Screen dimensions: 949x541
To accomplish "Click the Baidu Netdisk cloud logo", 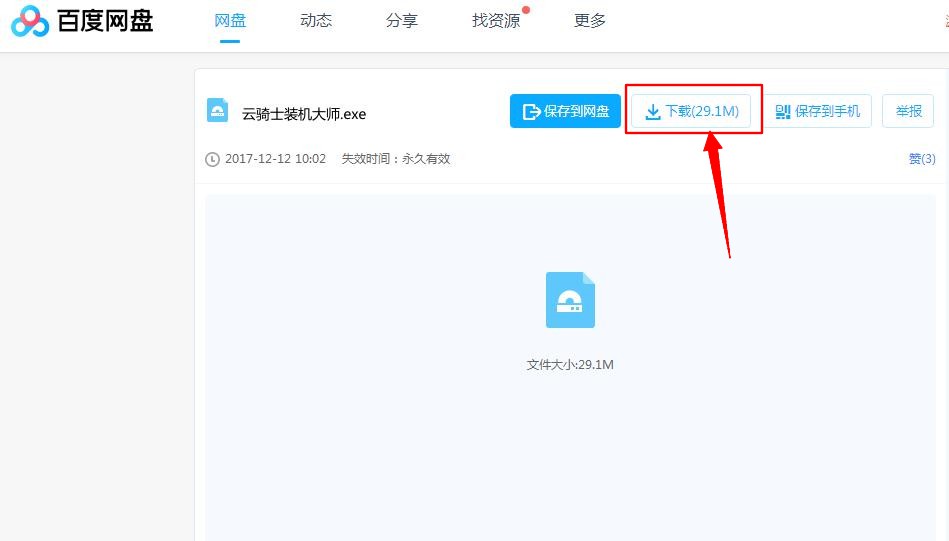I will click(30, 21).
